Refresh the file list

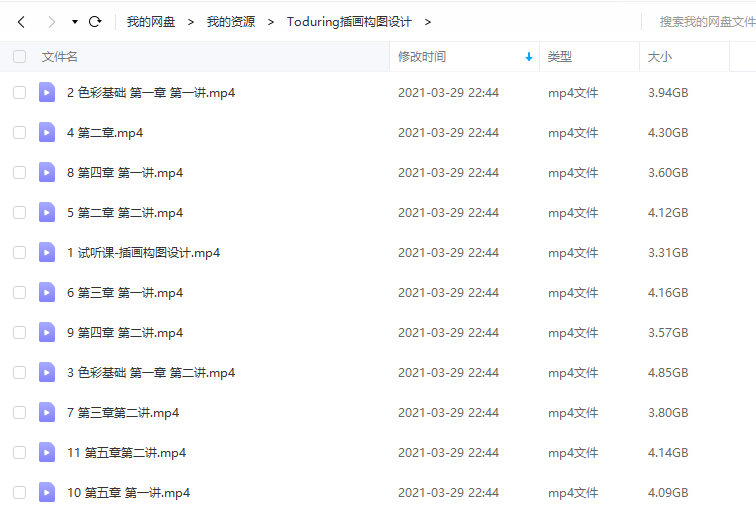(95, 21)
